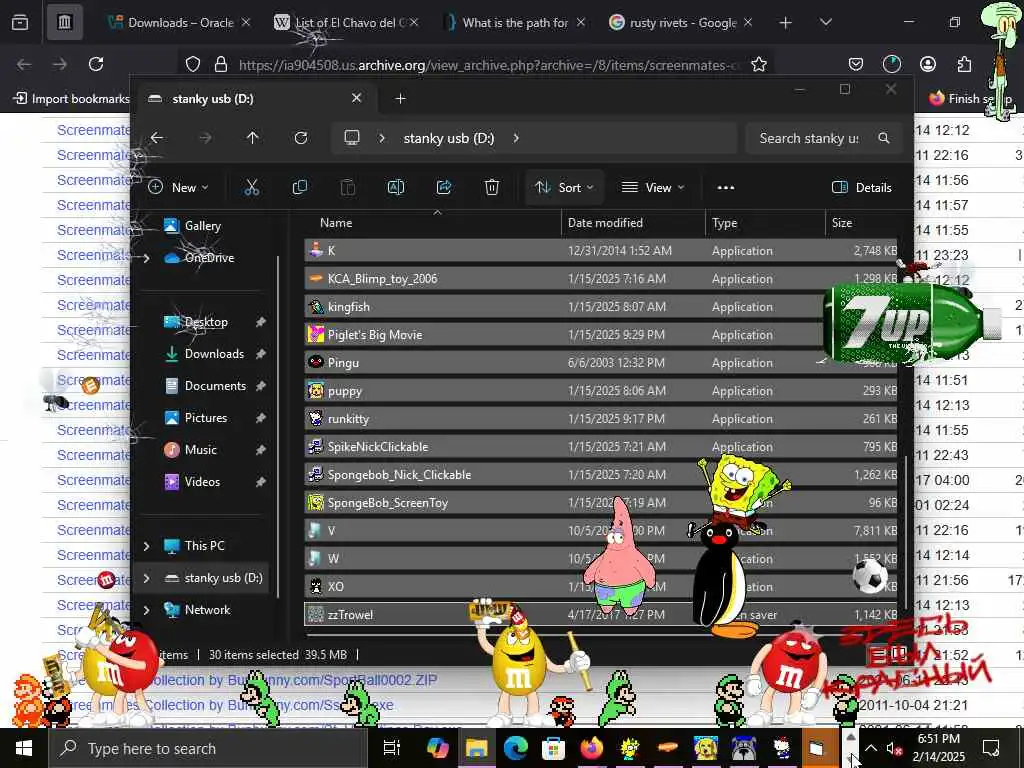Viewport: 1024px width, 768px height.
Task: Open the Firefox list all tabs dropdown
Action: tap(825, 22)
